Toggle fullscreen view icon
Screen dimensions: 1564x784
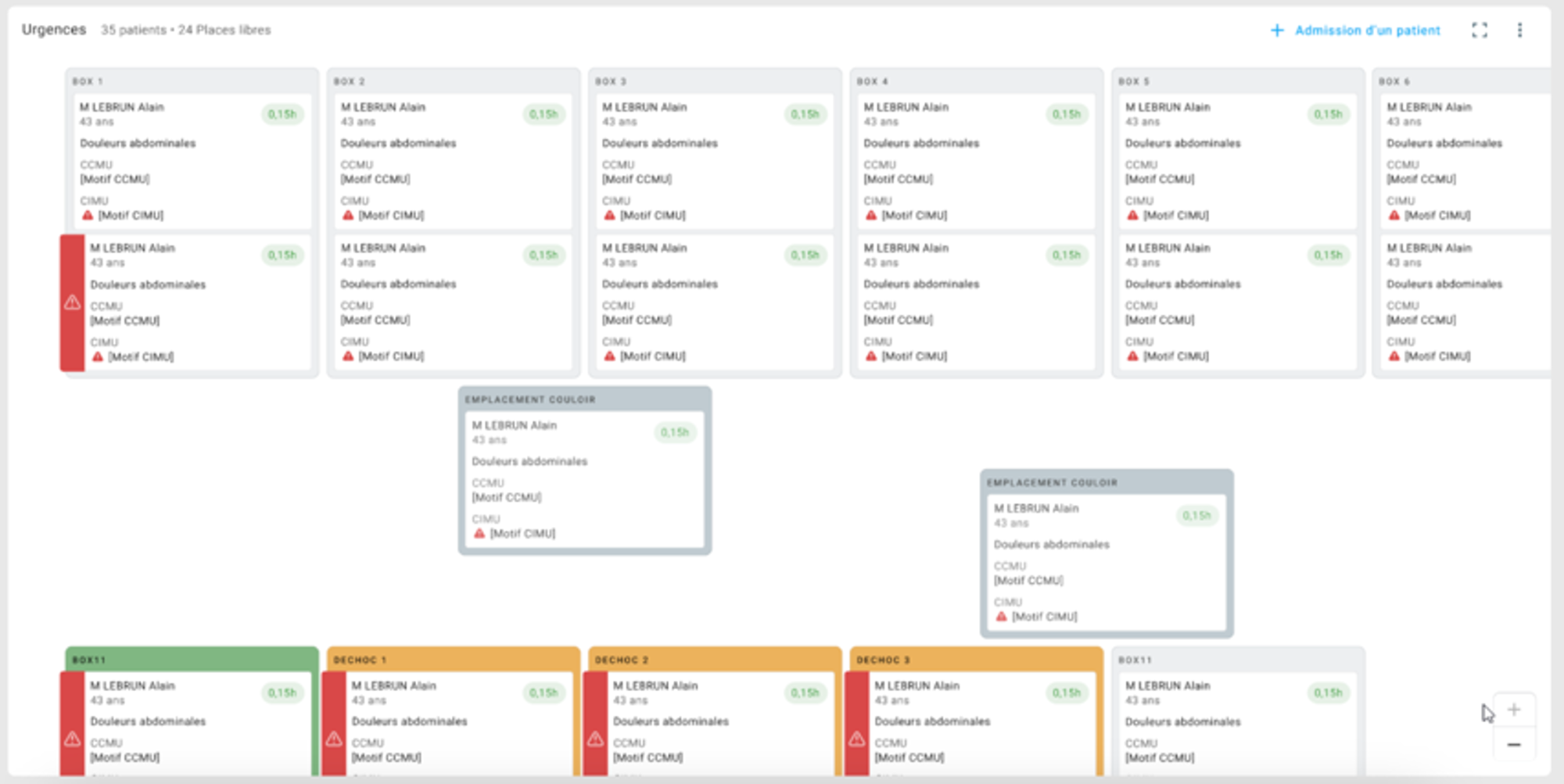click(1480, 30)
